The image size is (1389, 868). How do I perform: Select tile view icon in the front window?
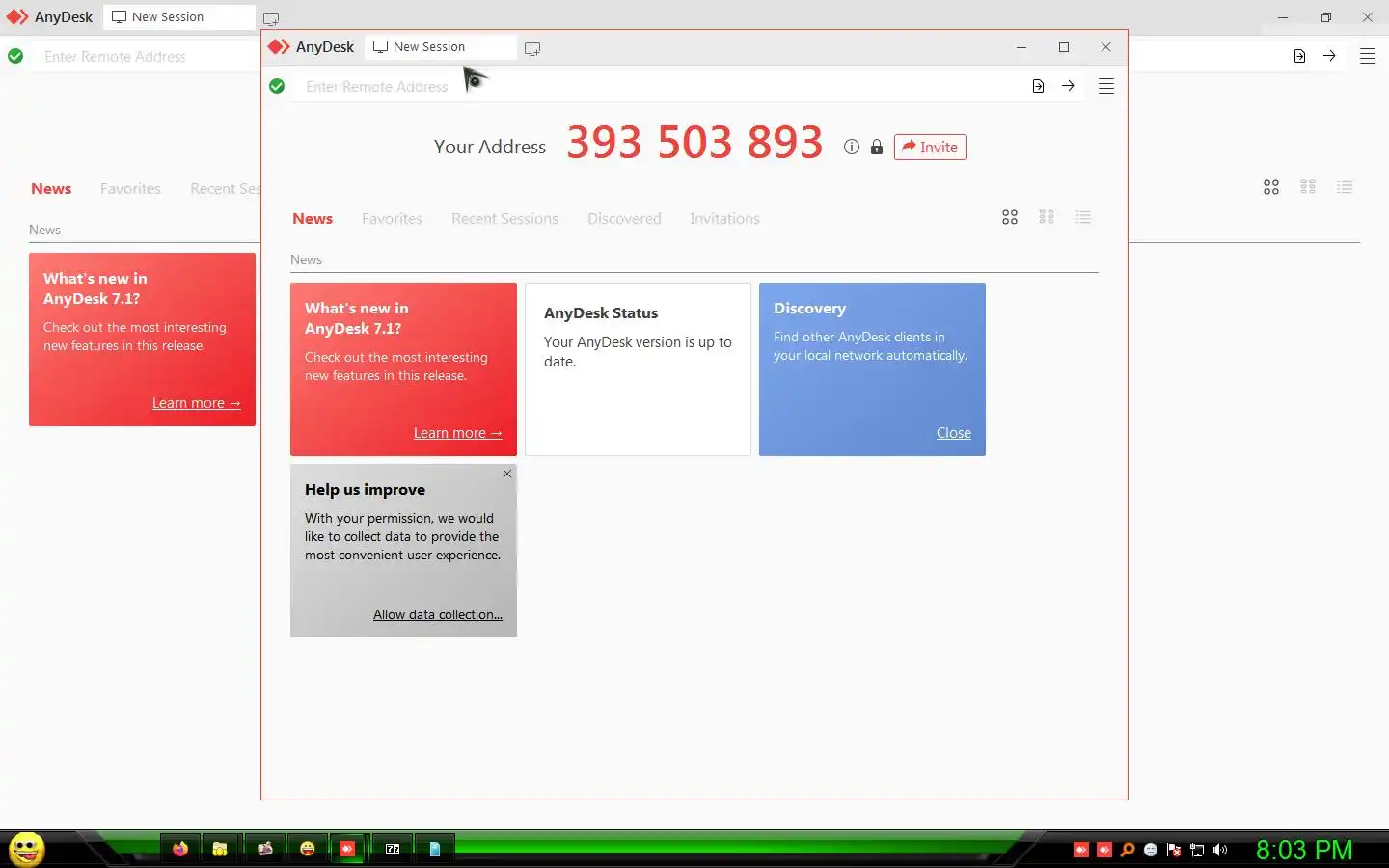coord(1010,217)
